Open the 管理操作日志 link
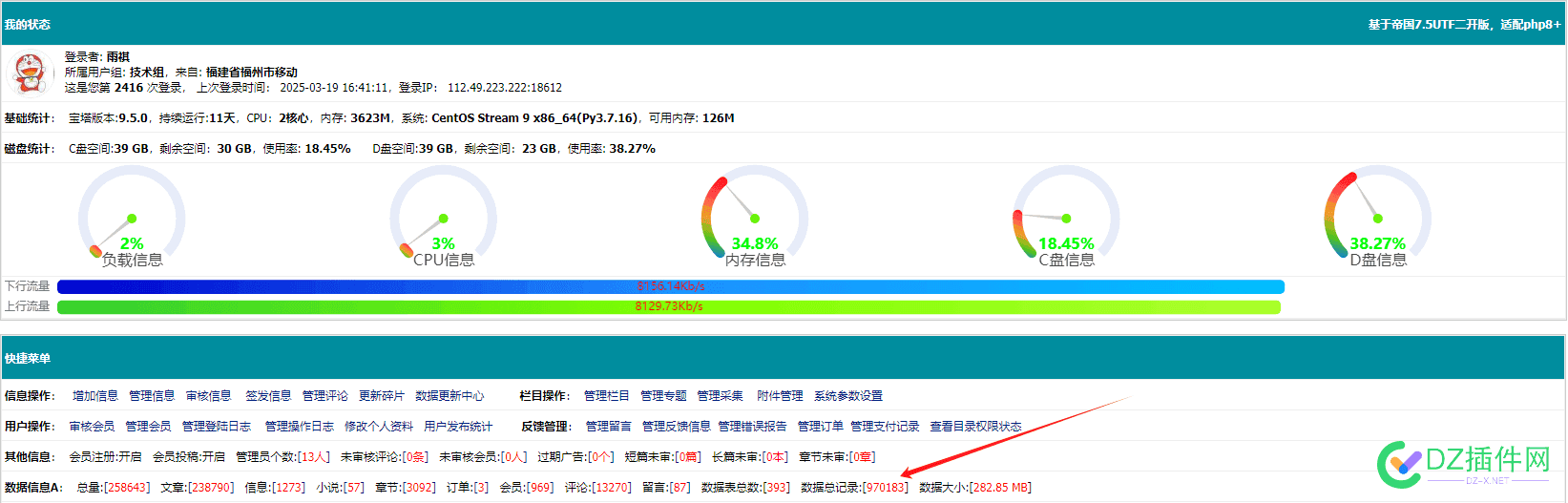Screen dimensions: 1568x503 coord(300,427)
